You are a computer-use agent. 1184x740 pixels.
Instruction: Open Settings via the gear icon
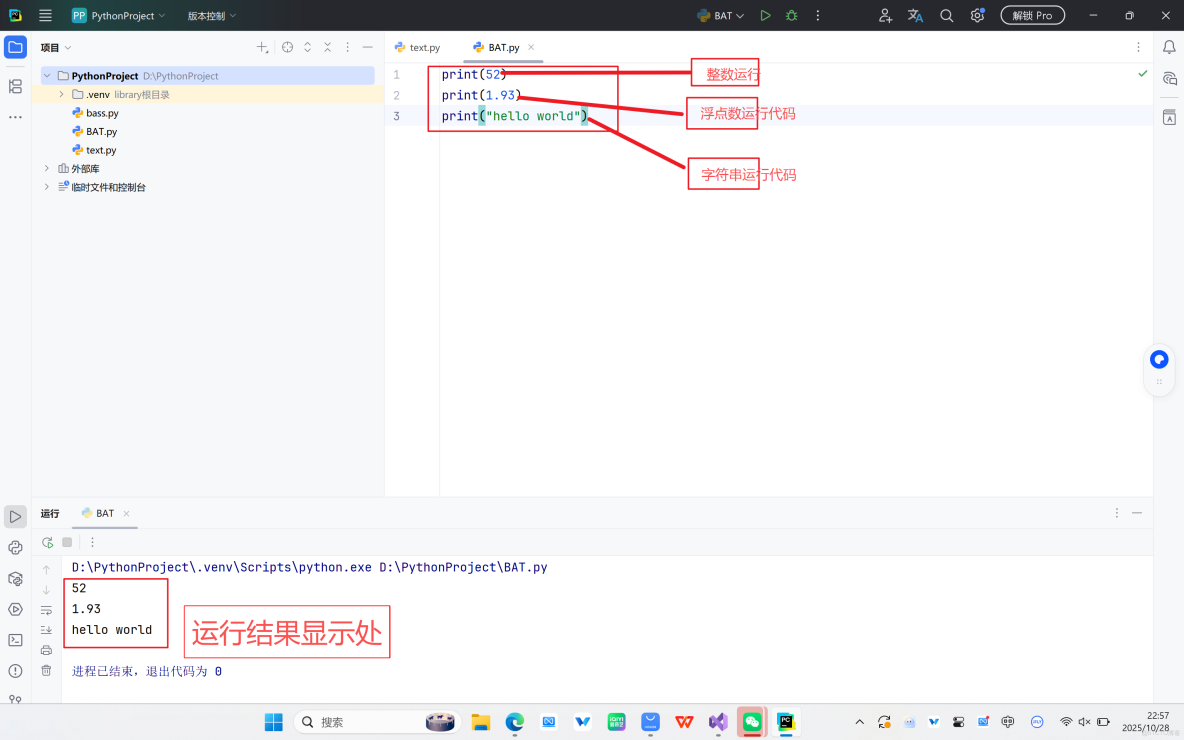pyautogui.click(x=977, y=15)
